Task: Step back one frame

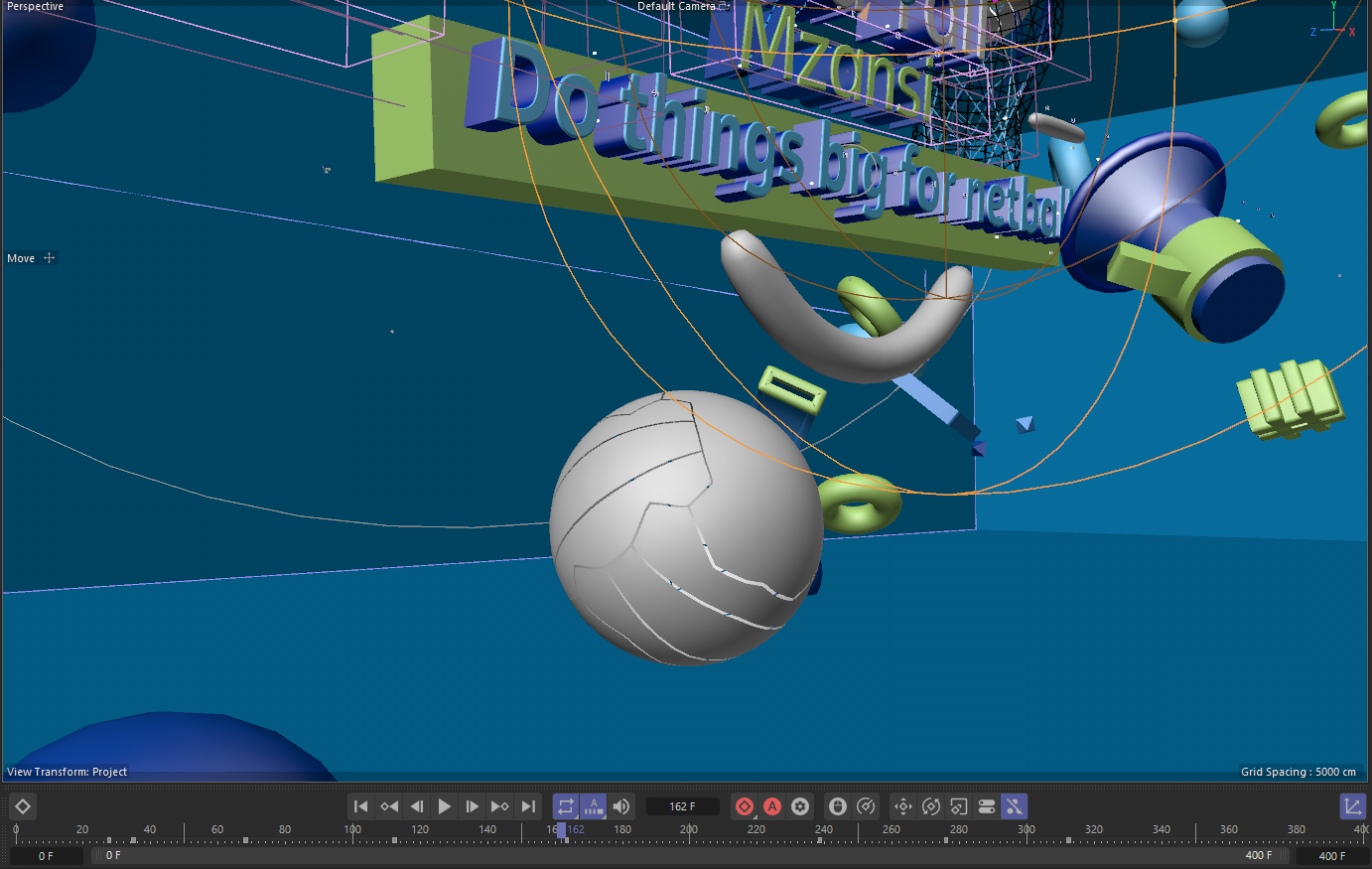Action: tap(417, 806)
